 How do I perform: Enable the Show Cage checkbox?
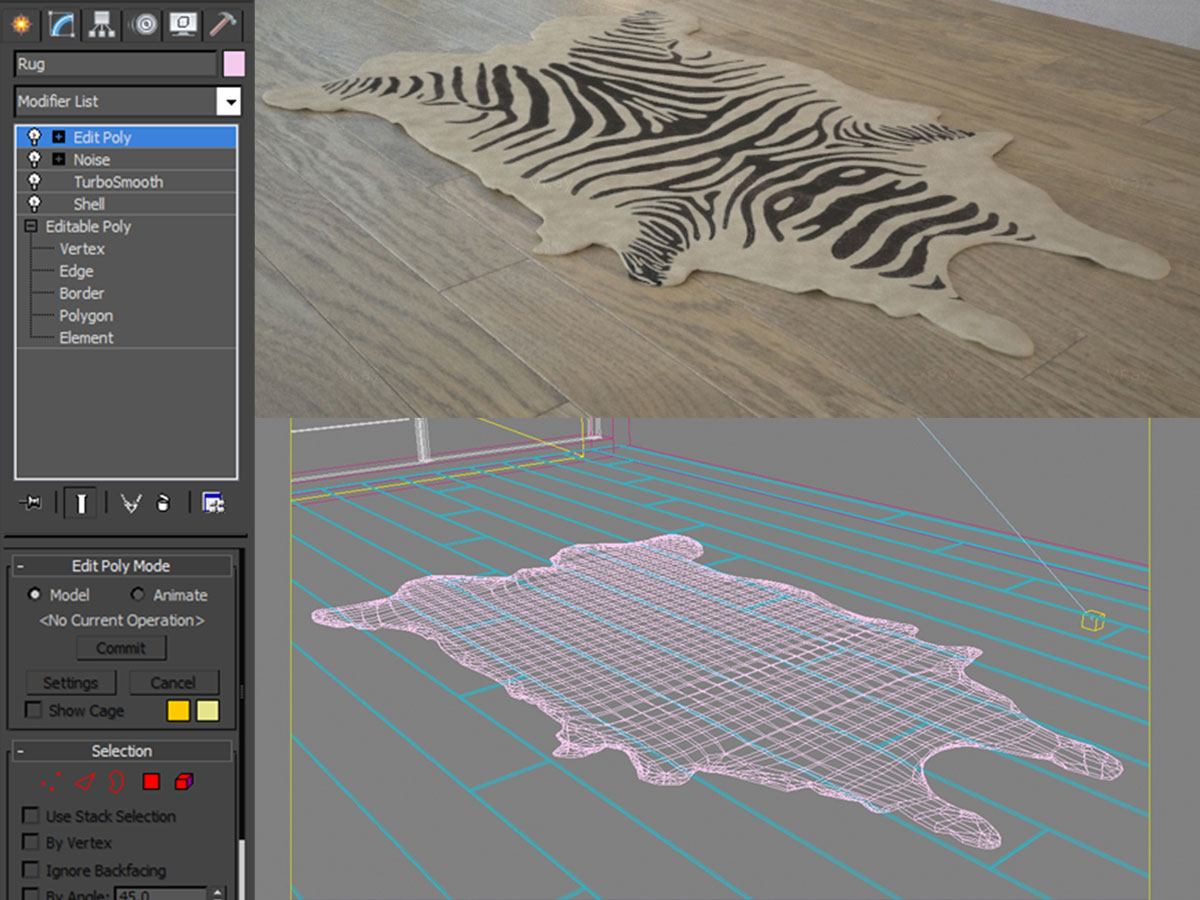[34, 710]
